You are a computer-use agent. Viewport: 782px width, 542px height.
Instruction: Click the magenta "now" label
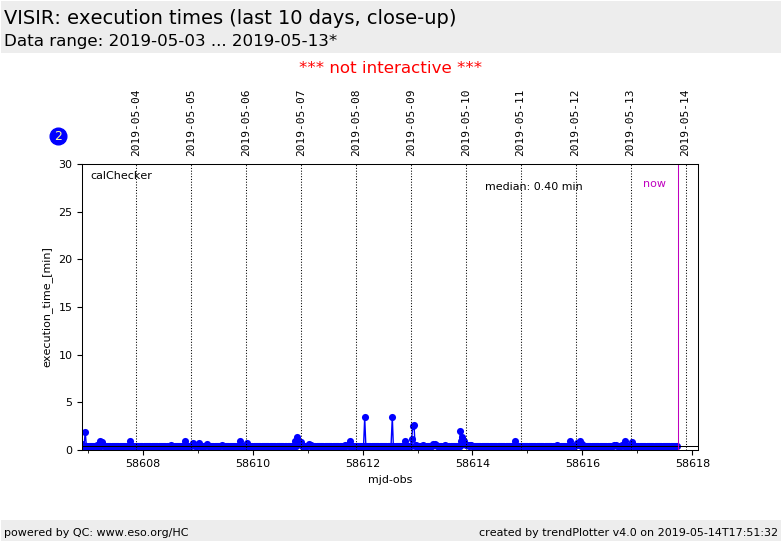[654, 184]
